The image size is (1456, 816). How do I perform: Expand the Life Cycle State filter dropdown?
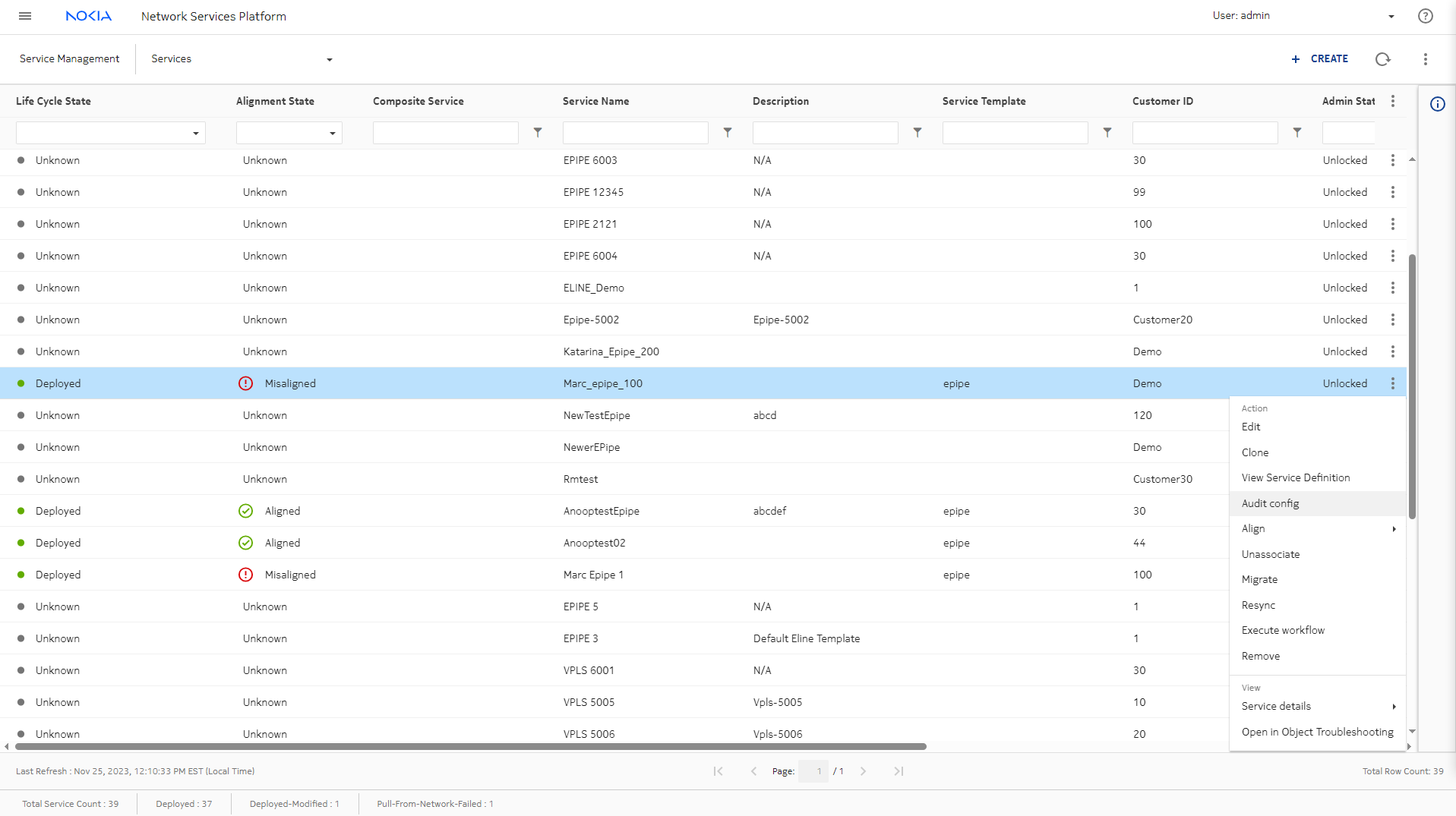click(195, 134)
